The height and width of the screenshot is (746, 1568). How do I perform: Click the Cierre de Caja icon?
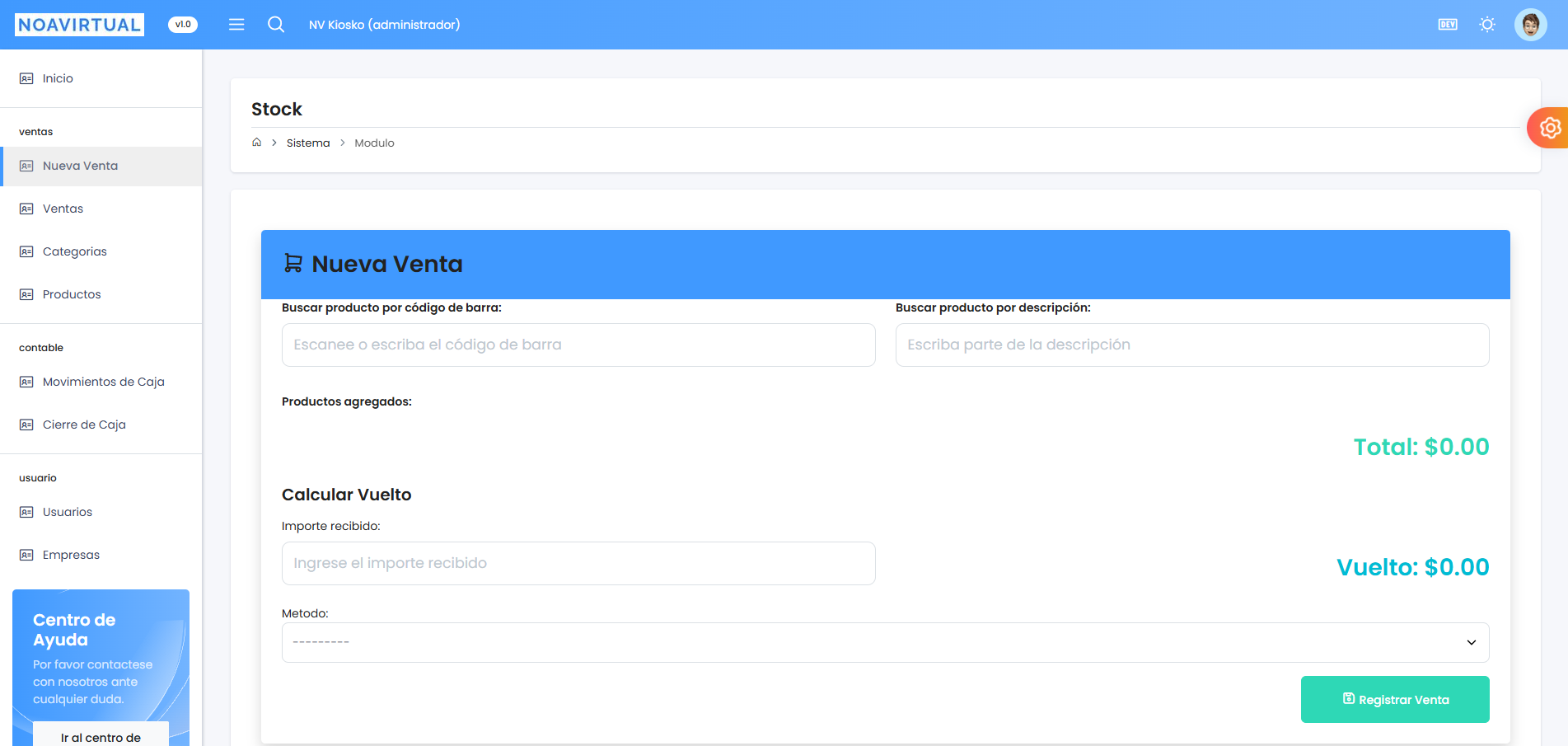[x=26, y=425]
